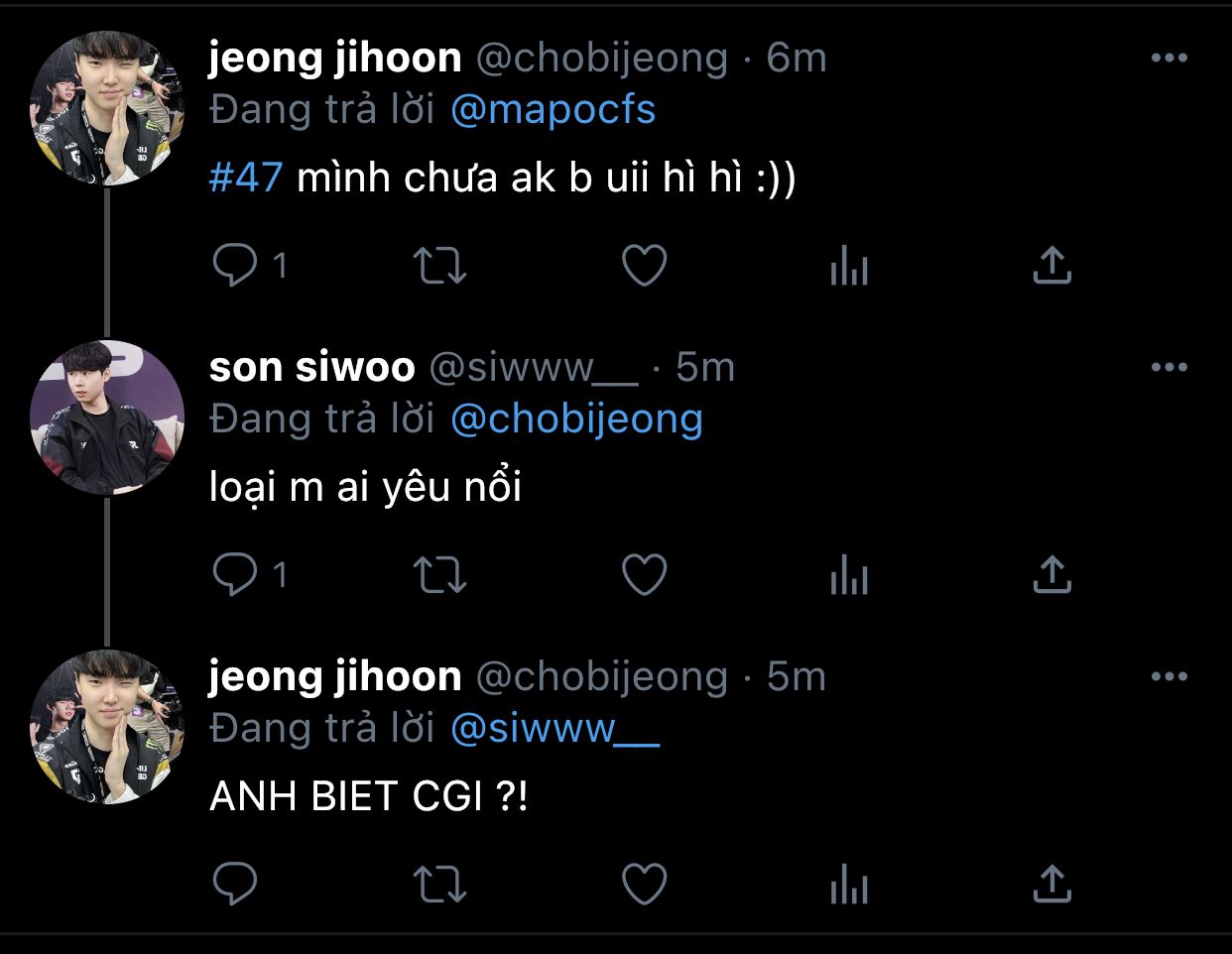
Task: Open more options on the last tweet
Action: [1169, 677]
